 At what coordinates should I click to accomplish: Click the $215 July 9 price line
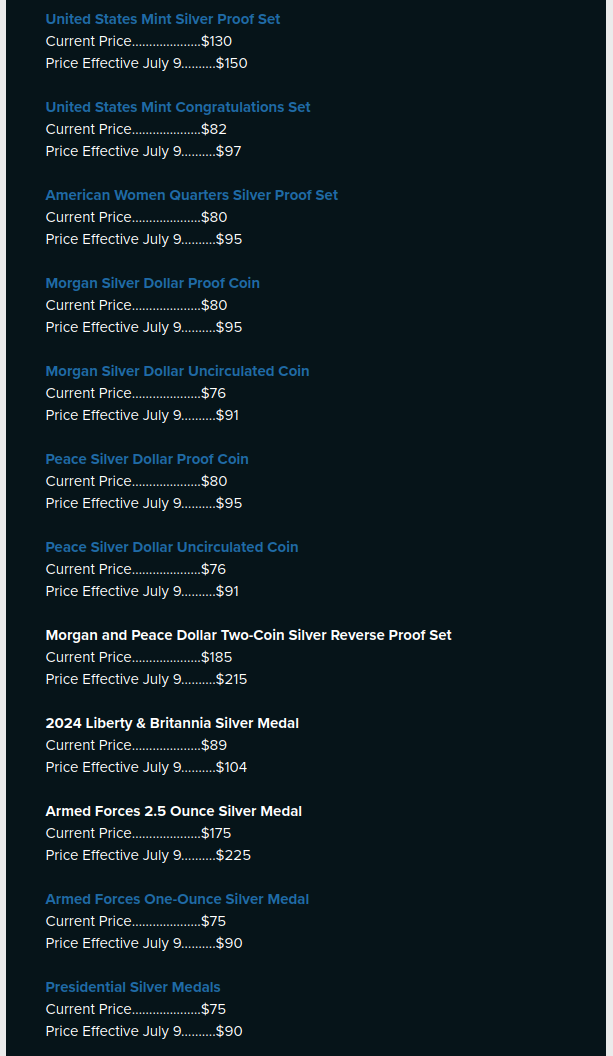pyautogui.click(x=146, y=679)
